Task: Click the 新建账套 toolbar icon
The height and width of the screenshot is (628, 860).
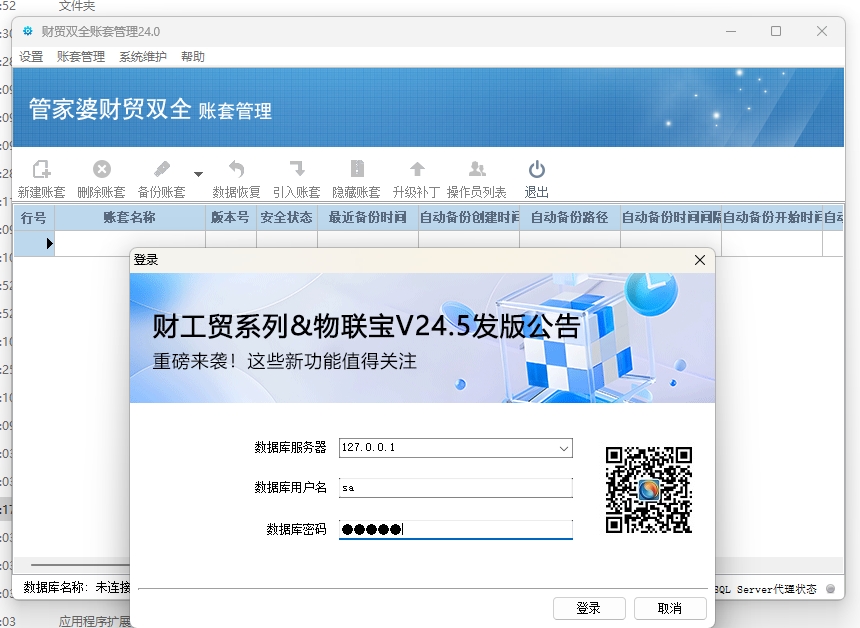Action: point(41,169)
